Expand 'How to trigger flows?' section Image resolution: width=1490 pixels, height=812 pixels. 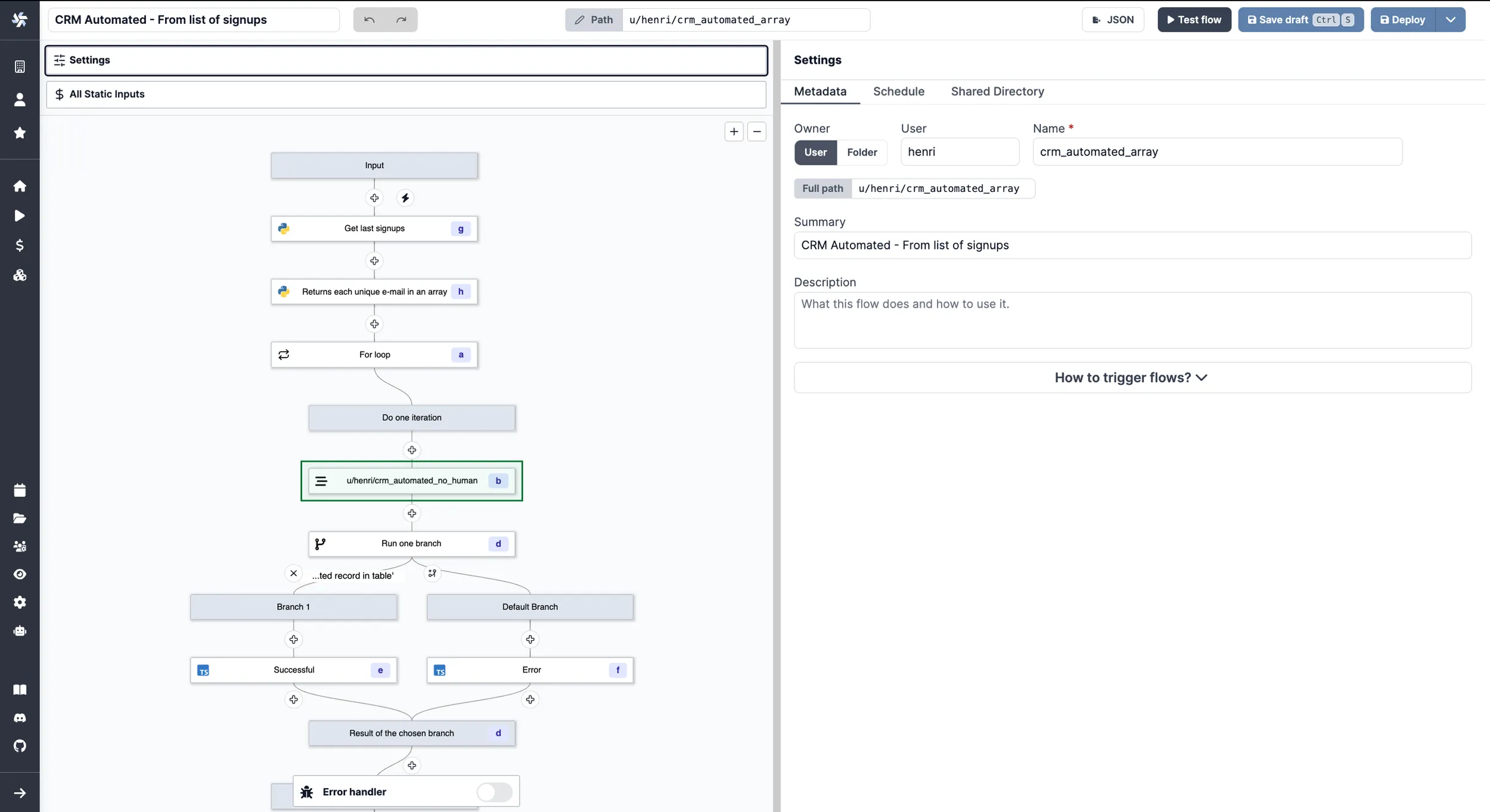point(1131,377)
